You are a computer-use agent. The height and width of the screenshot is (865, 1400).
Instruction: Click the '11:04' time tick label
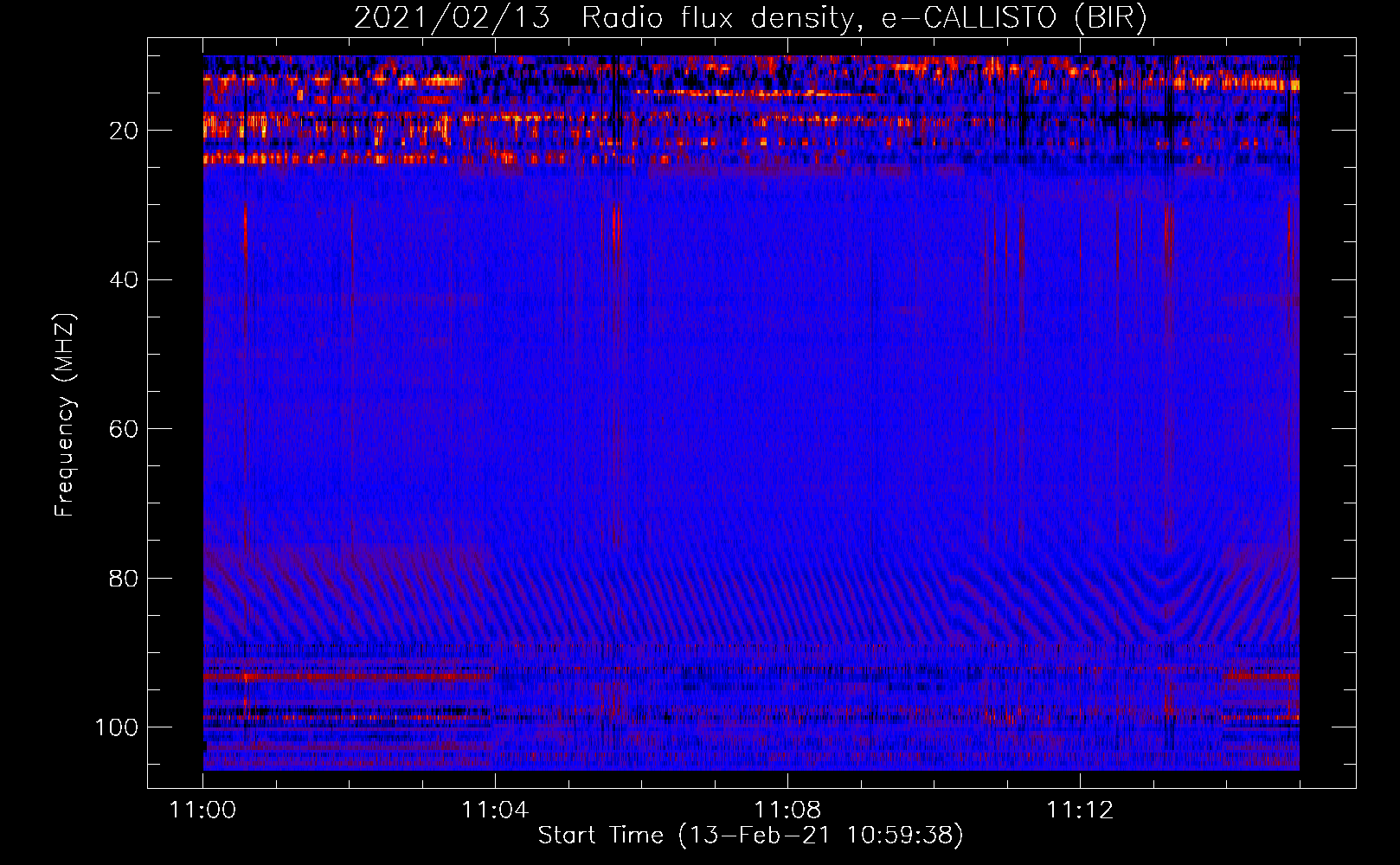(495, 811)
